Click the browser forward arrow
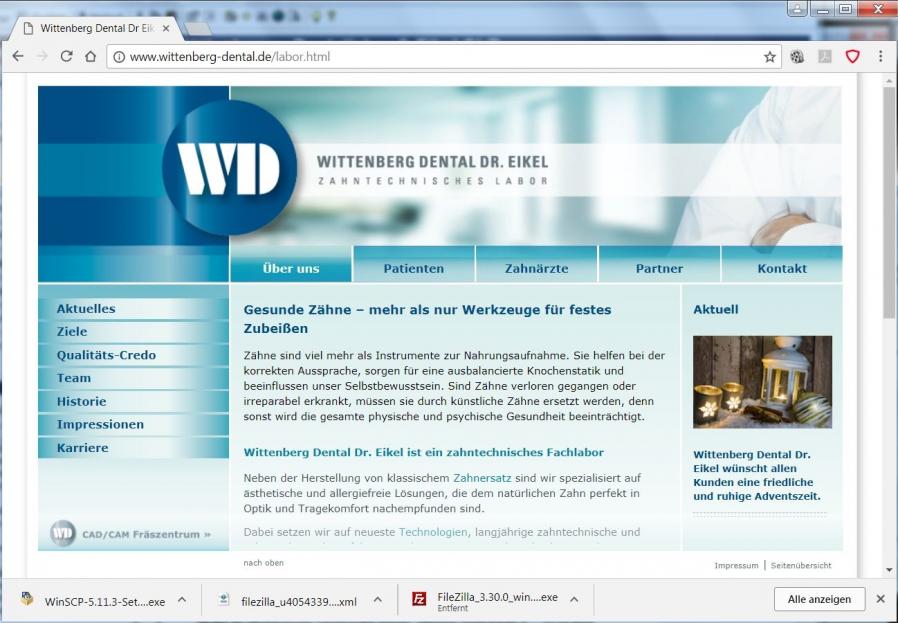898x623 pixels. click(x=42, y=56)
